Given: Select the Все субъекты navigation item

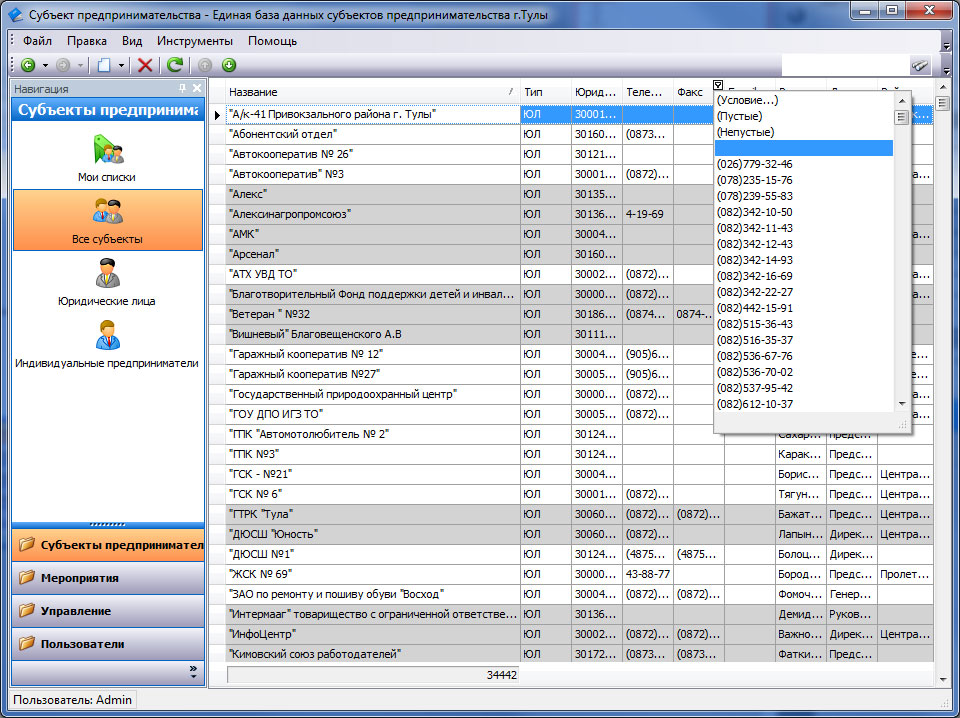Looking at the screenshot, I should 108,220.
